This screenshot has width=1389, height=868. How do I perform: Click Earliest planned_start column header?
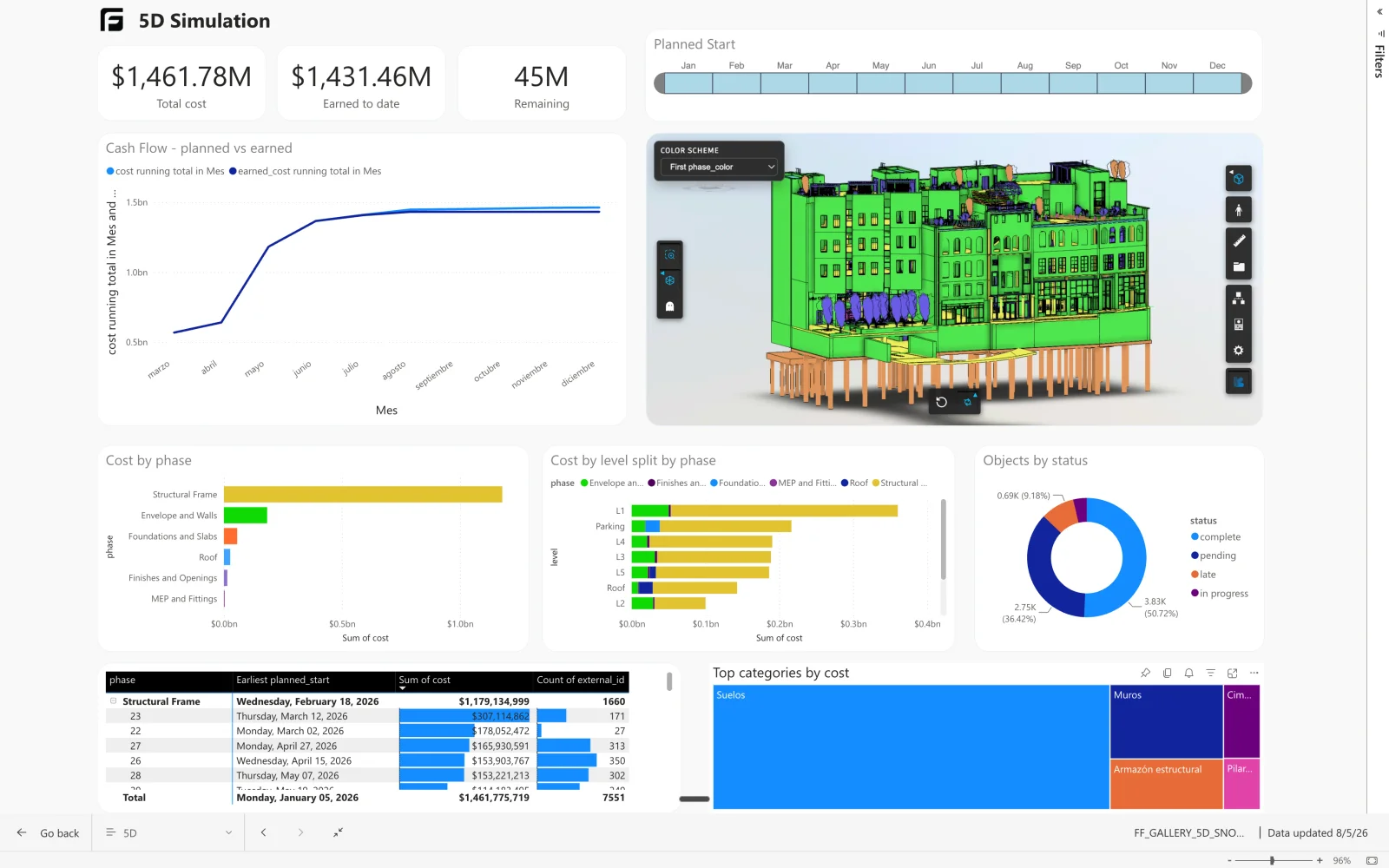tap(283, 680)
